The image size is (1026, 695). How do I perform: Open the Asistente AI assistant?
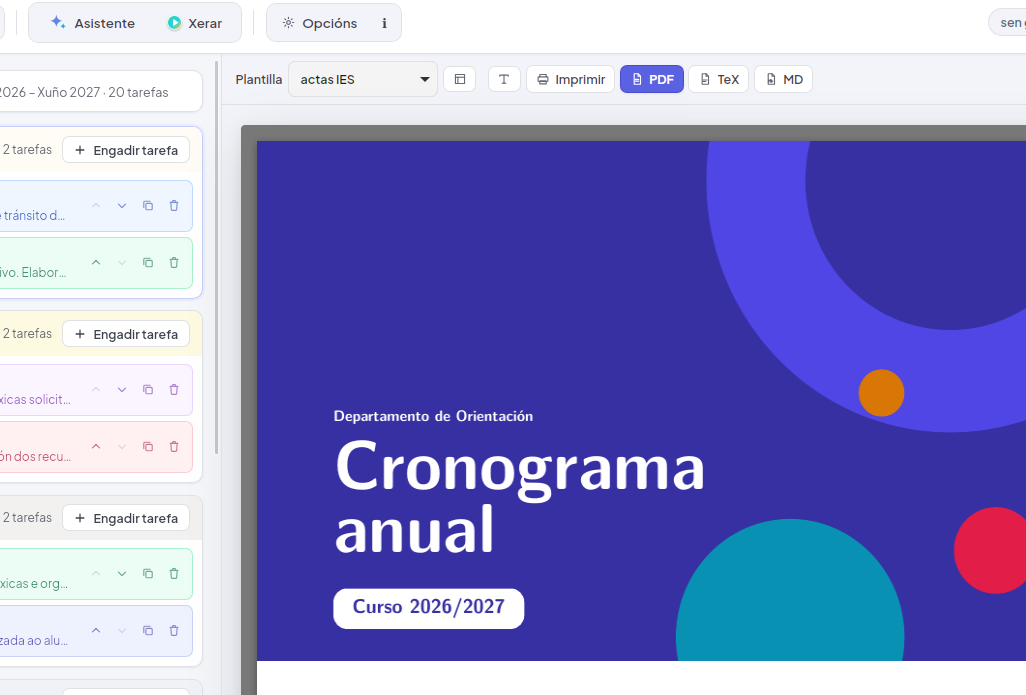tap(92, 23)
